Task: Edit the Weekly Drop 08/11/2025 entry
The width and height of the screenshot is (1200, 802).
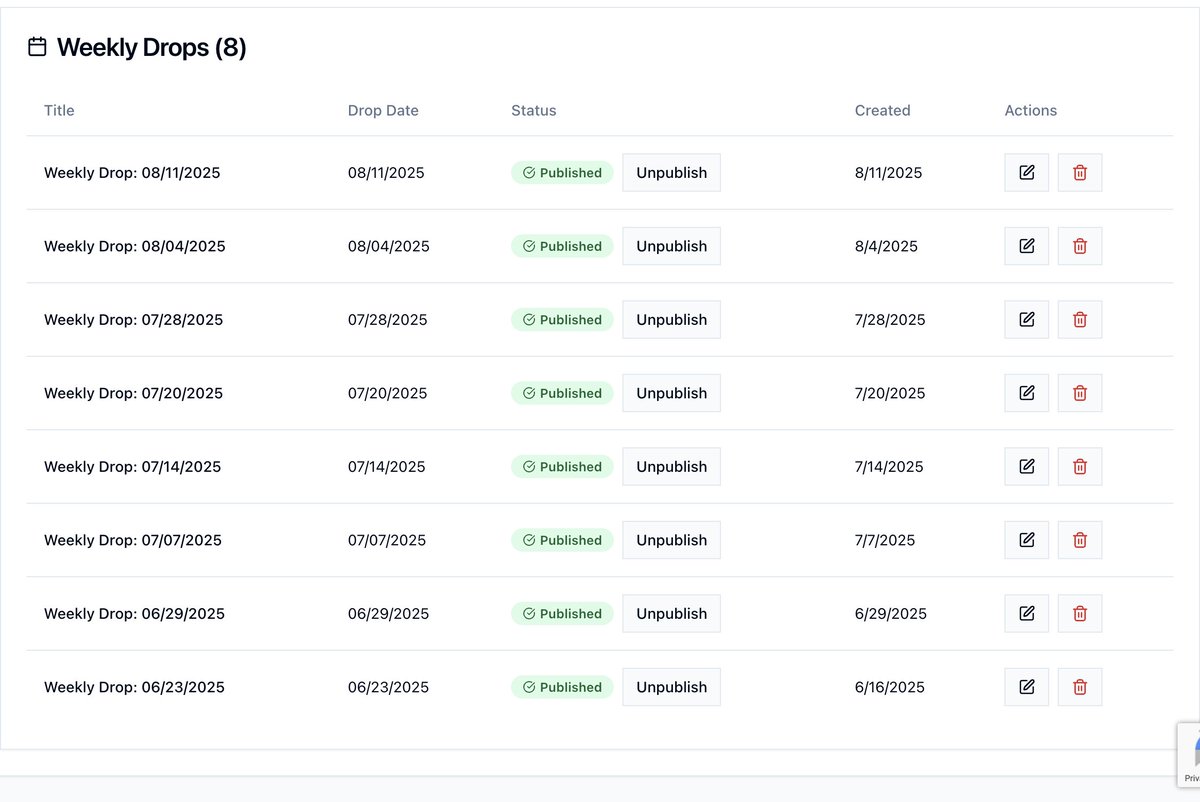Action: [x=1027, y=173]
